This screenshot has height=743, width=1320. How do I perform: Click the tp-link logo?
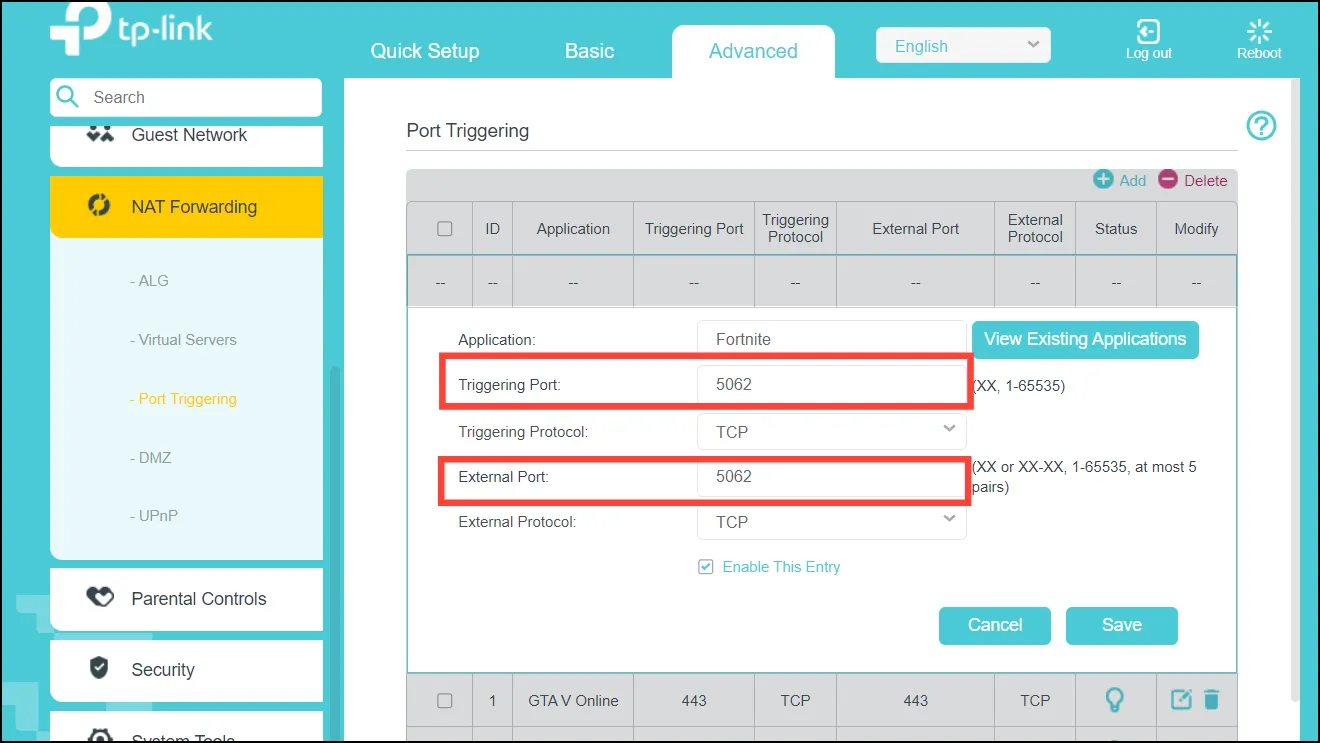(x=131, y=27)
